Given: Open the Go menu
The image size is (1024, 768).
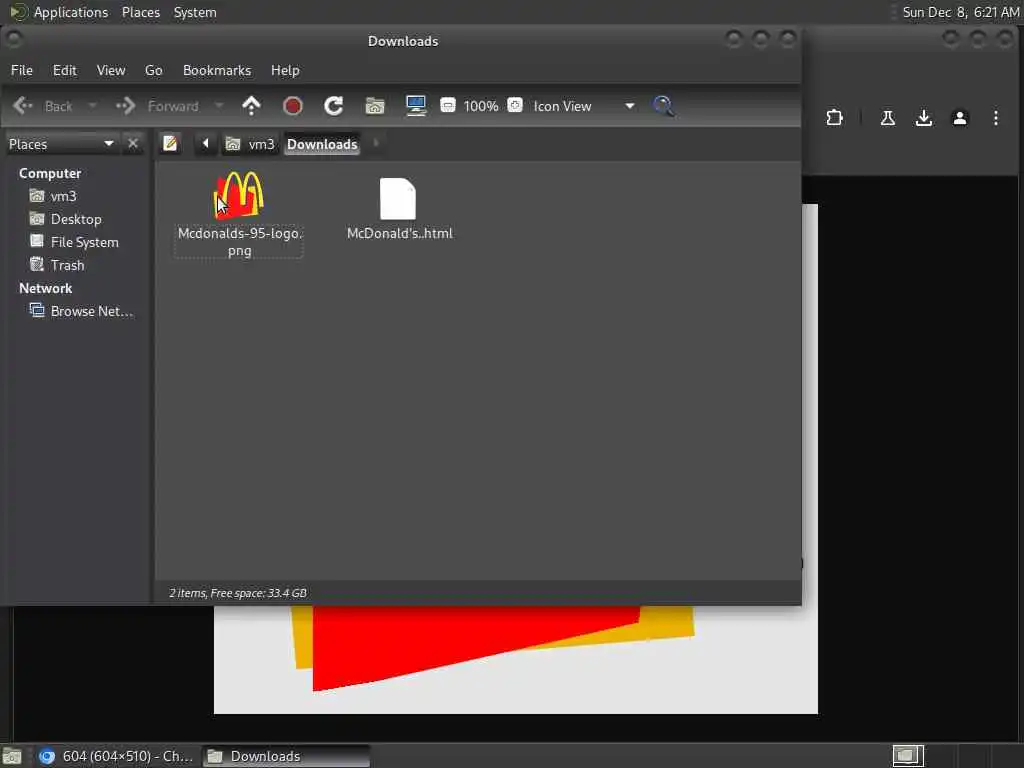Looking at the screenshot, I should pyautogui.click(x=153, y=70).
